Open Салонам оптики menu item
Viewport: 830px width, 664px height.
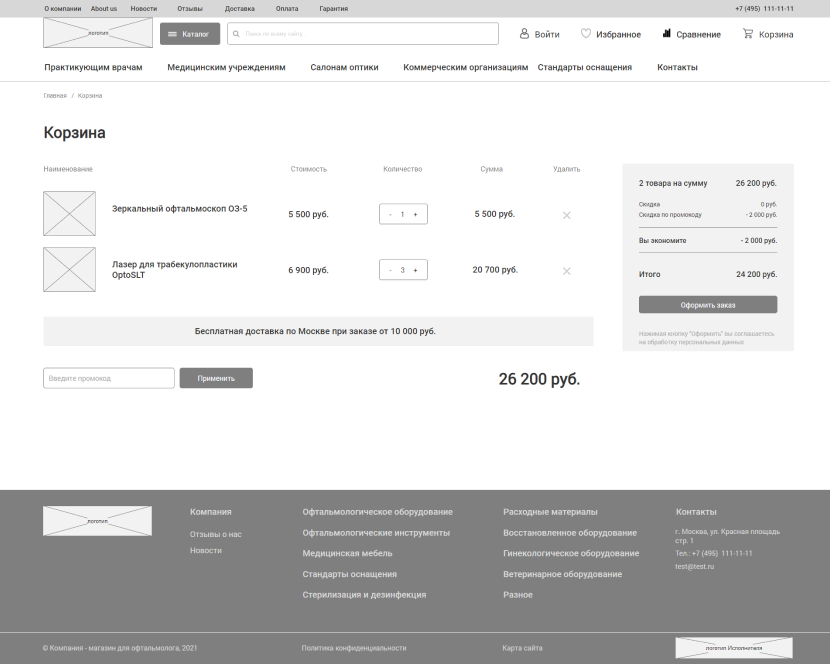click(x=344, y=67)
